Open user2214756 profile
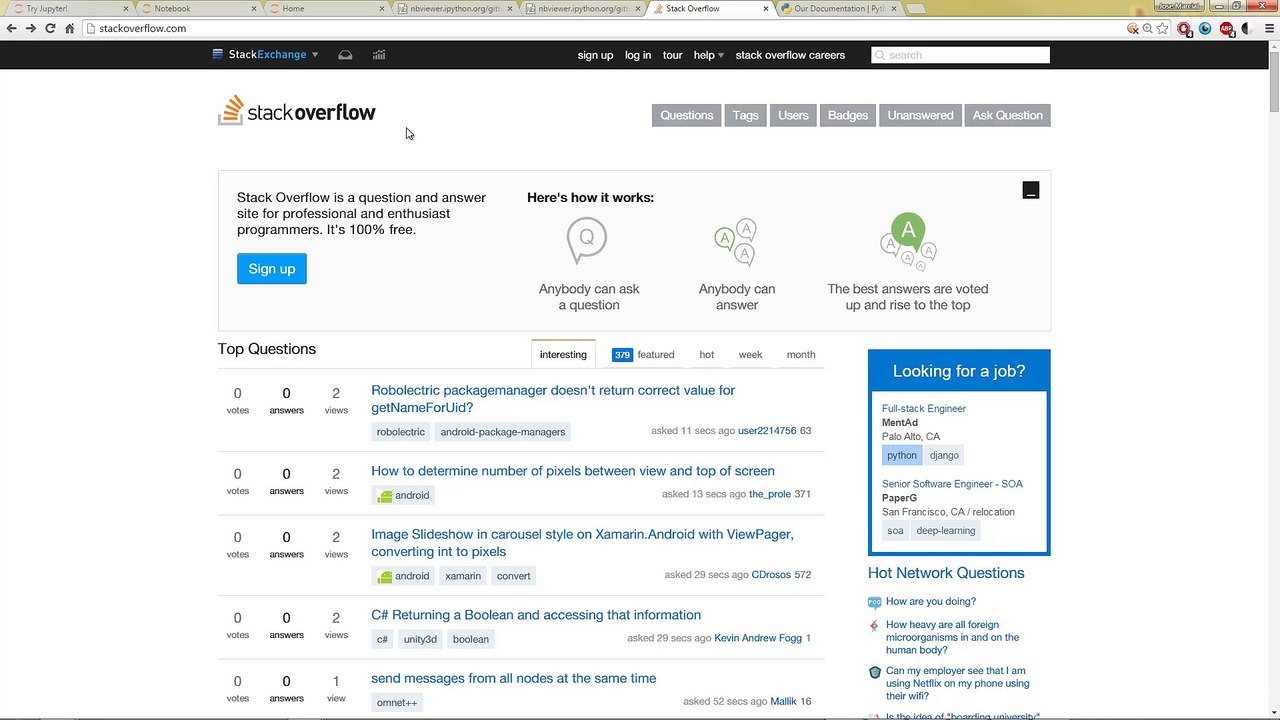1280x720 pixels. (767, 431)
